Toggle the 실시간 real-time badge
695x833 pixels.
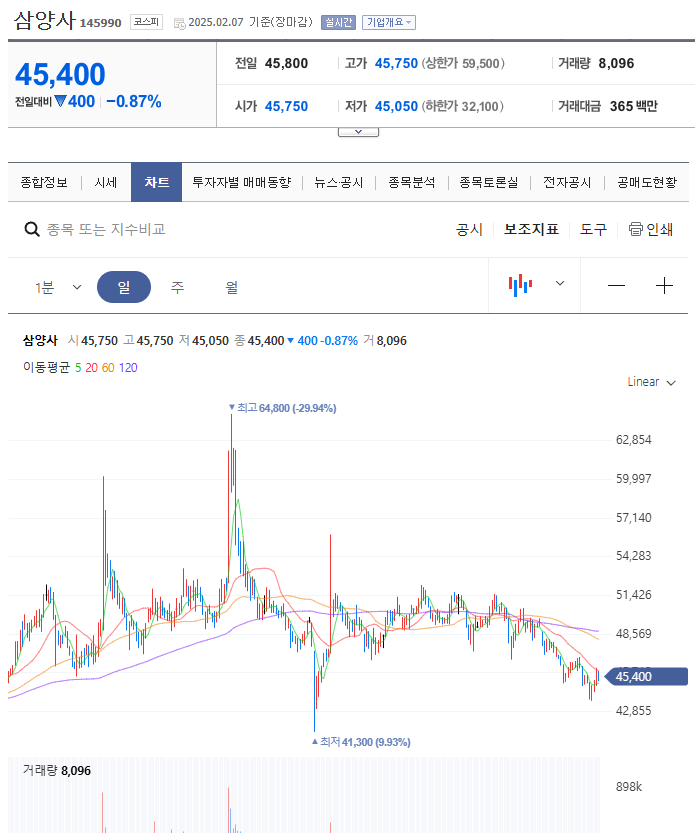coord(338,22)
